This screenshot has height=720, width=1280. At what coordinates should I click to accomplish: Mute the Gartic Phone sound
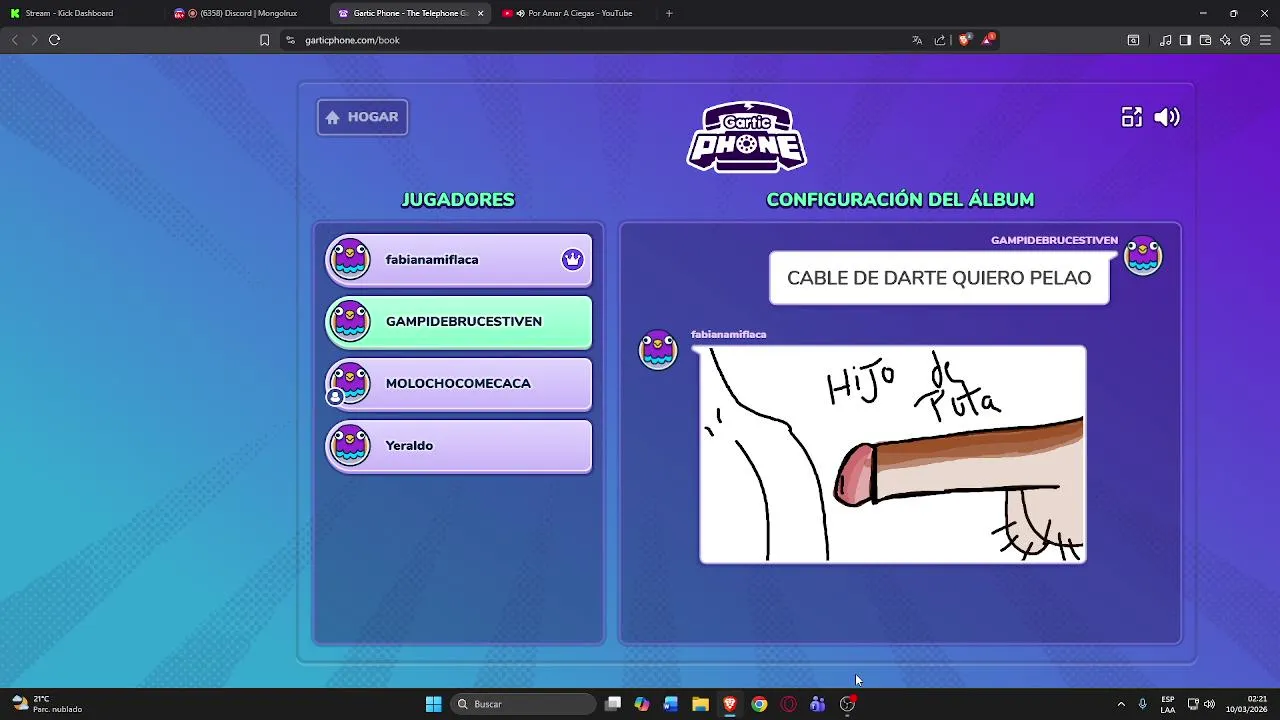click(1167, 117)
